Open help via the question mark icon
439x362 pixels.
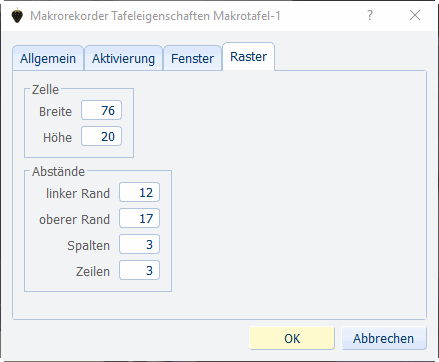coord(370,15)
